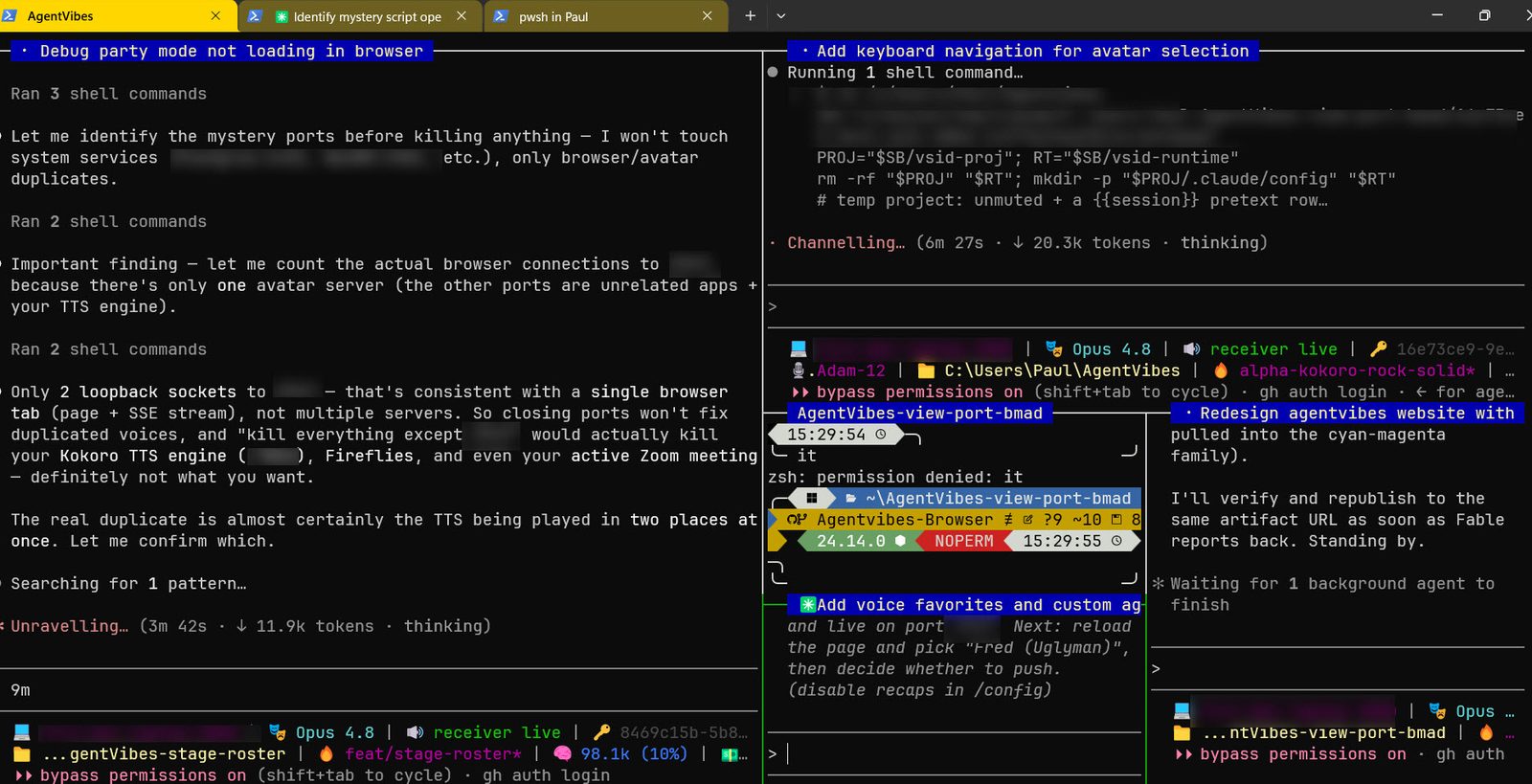This screenshot has width=1532, height=784.
Task: Click 'Waiting for 1 background agent to finish' line
Action: tap(1322, 594)
